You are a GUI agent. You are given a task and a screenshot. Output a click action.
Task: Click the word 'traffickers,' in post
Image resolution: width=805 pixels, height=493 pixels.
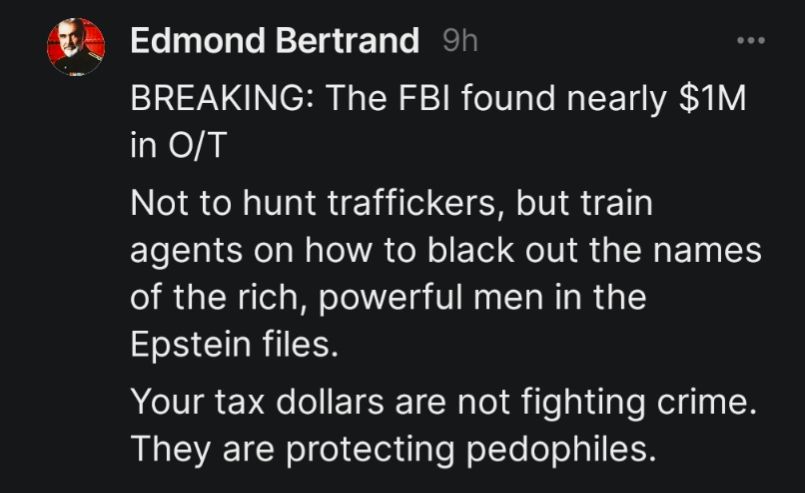417,203
